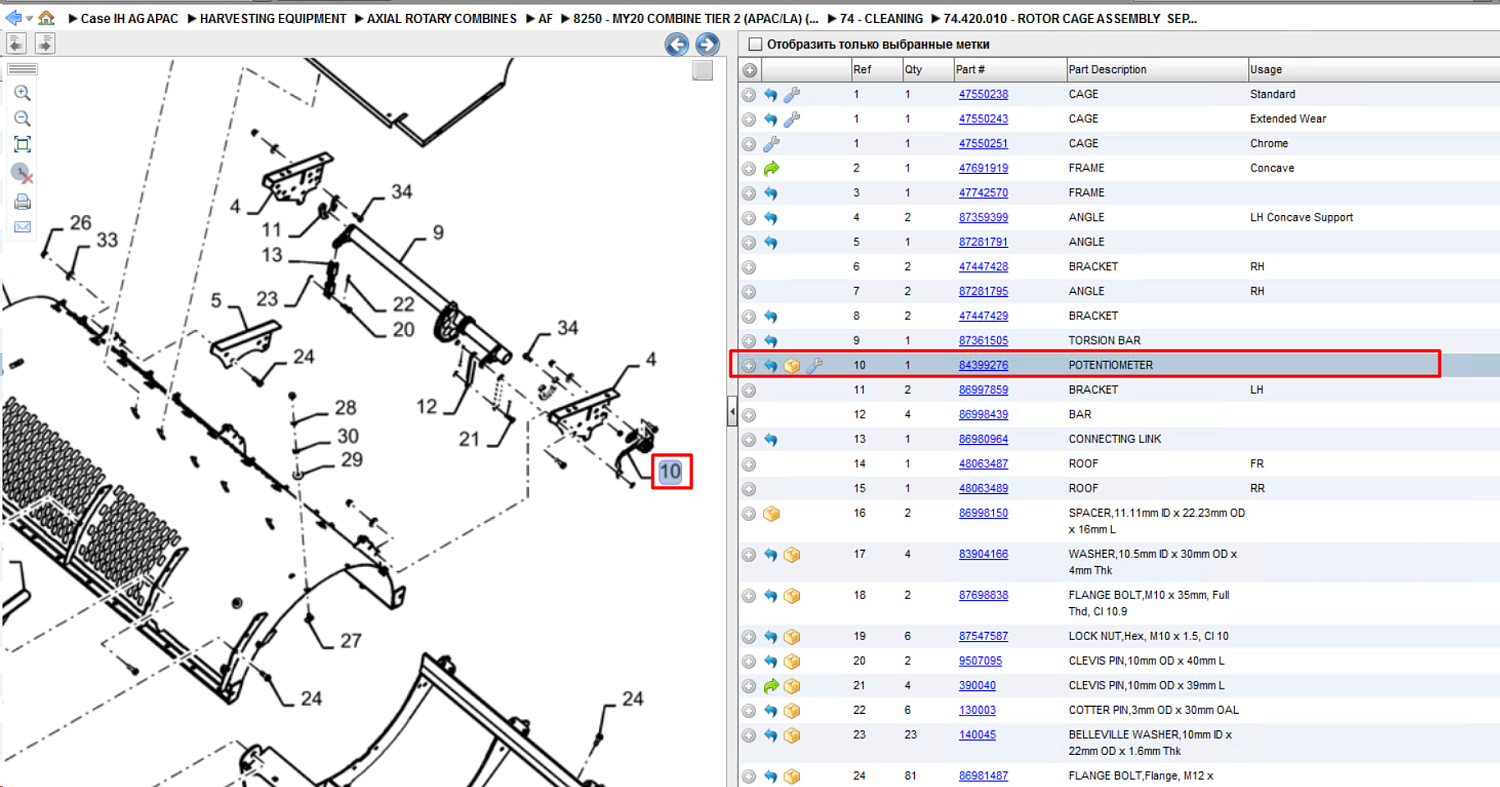Open part number 87361505 link

click(983, 341)
